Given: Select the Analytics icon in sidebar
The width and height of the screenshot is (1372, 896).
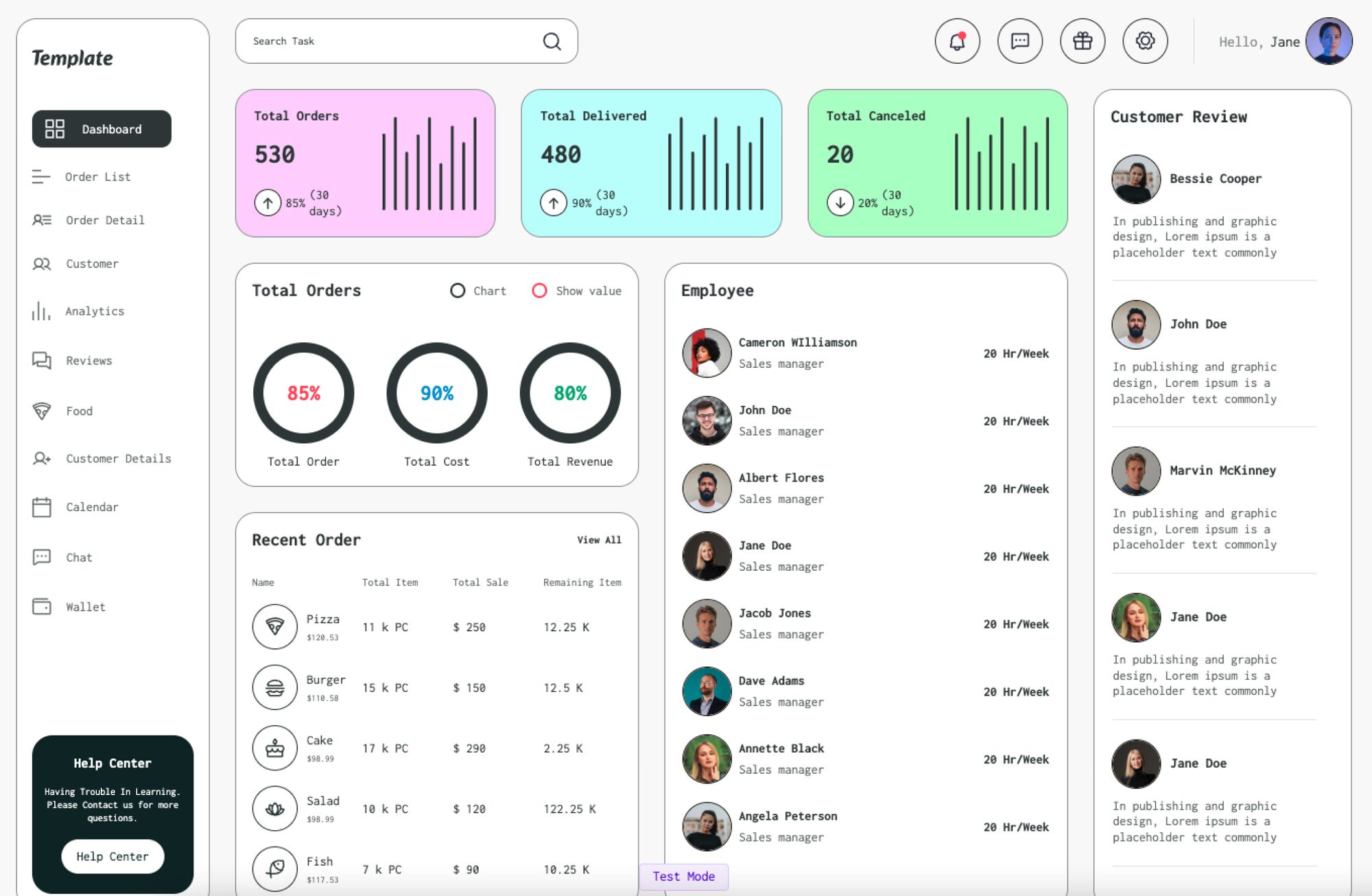Looking at the screenshot, I should (x=40, y=311).
